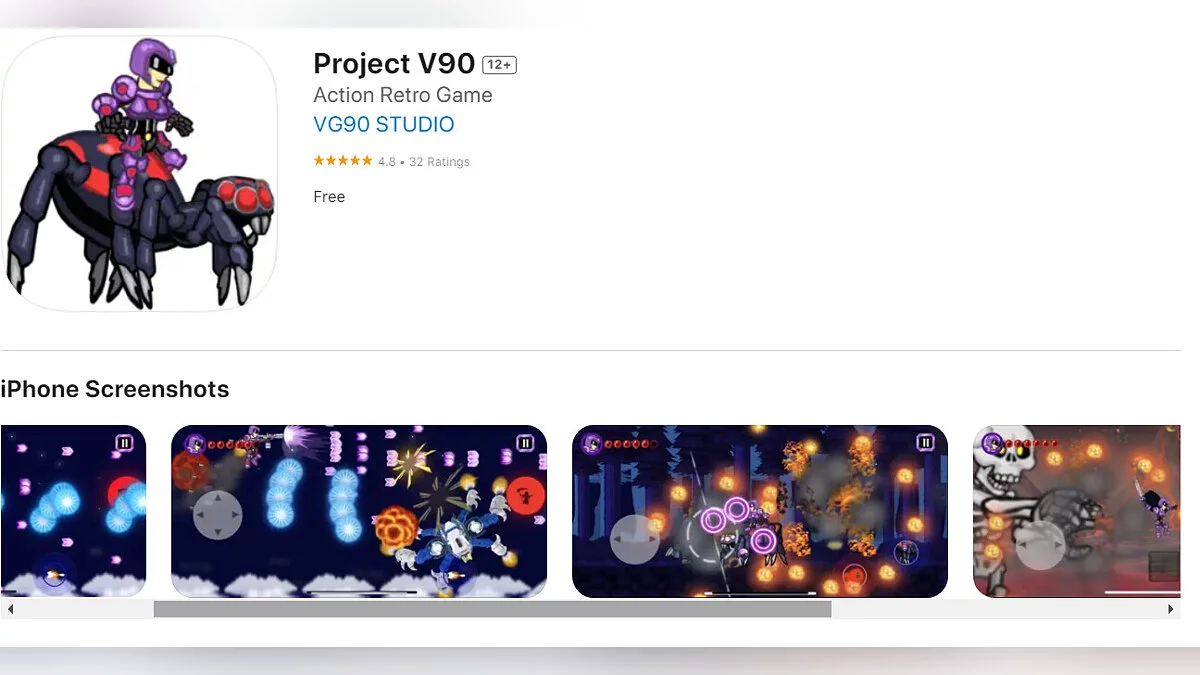Click the 12+ age rating badge

point(499,65)
